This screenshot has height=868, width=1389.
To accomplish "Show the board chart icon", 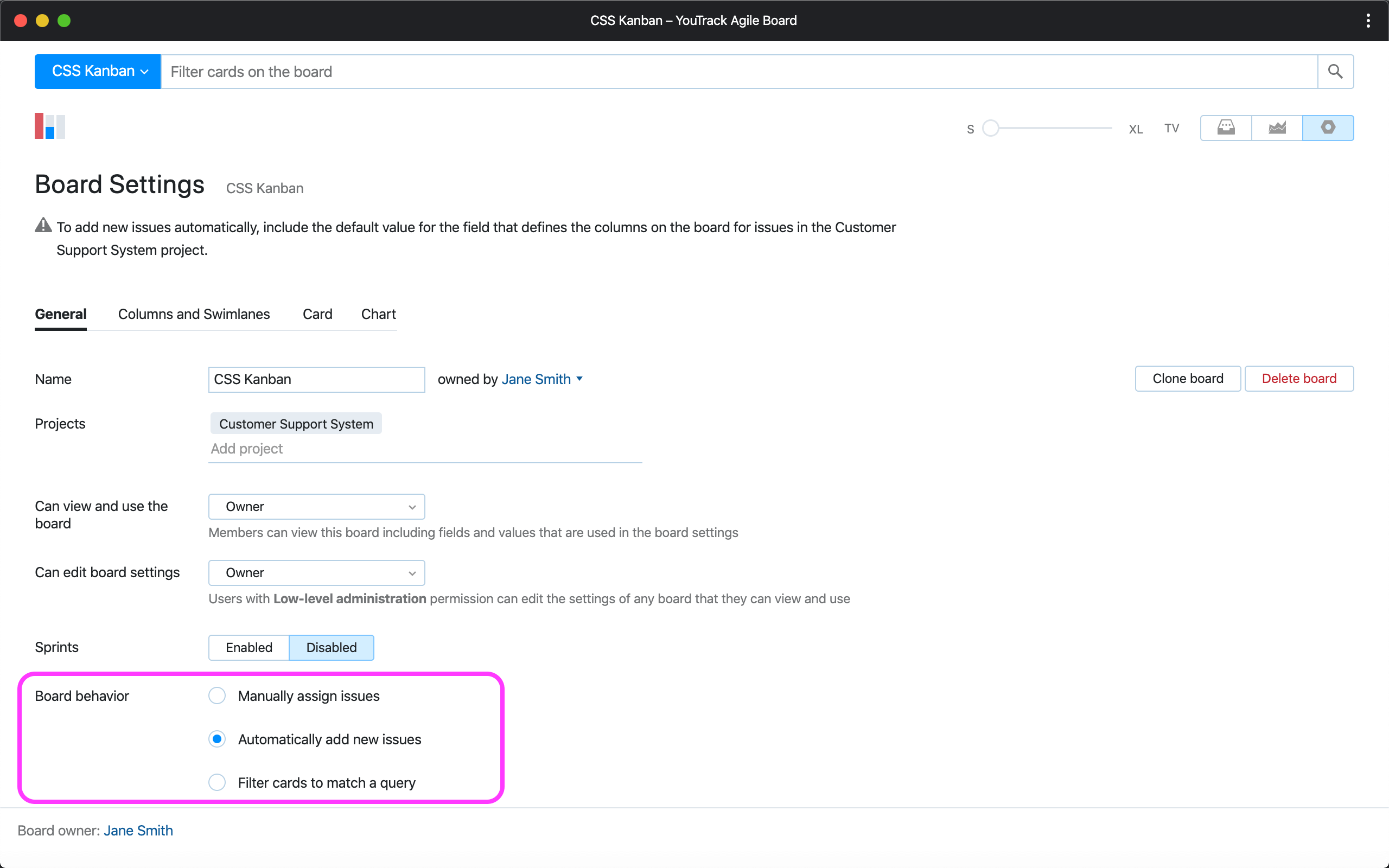I will point(1277,127).
